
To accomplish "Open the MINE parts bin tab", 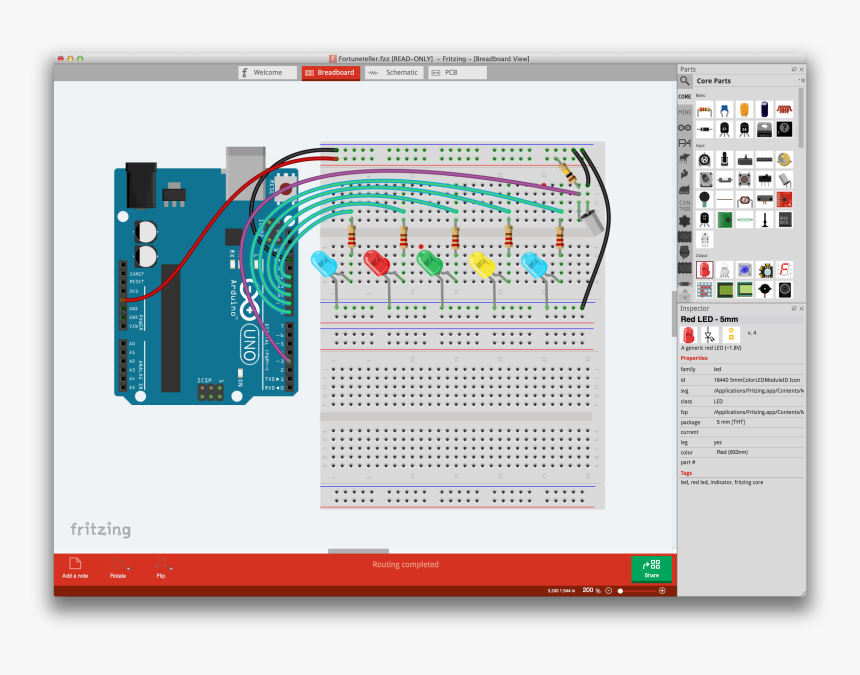I will coord(684,112).
